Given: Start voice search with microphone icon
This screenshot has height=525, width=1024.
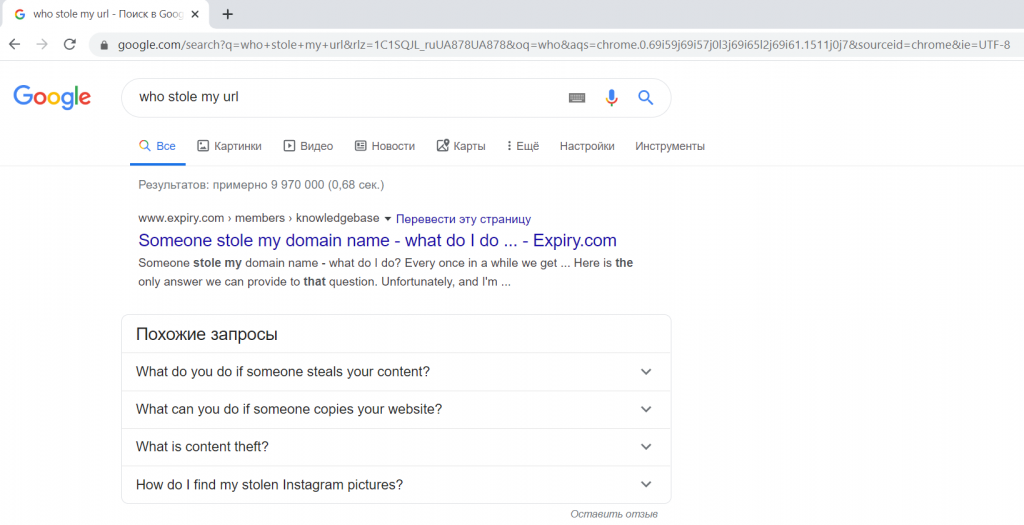Looking at the screenshot, I should coord(611,98).
